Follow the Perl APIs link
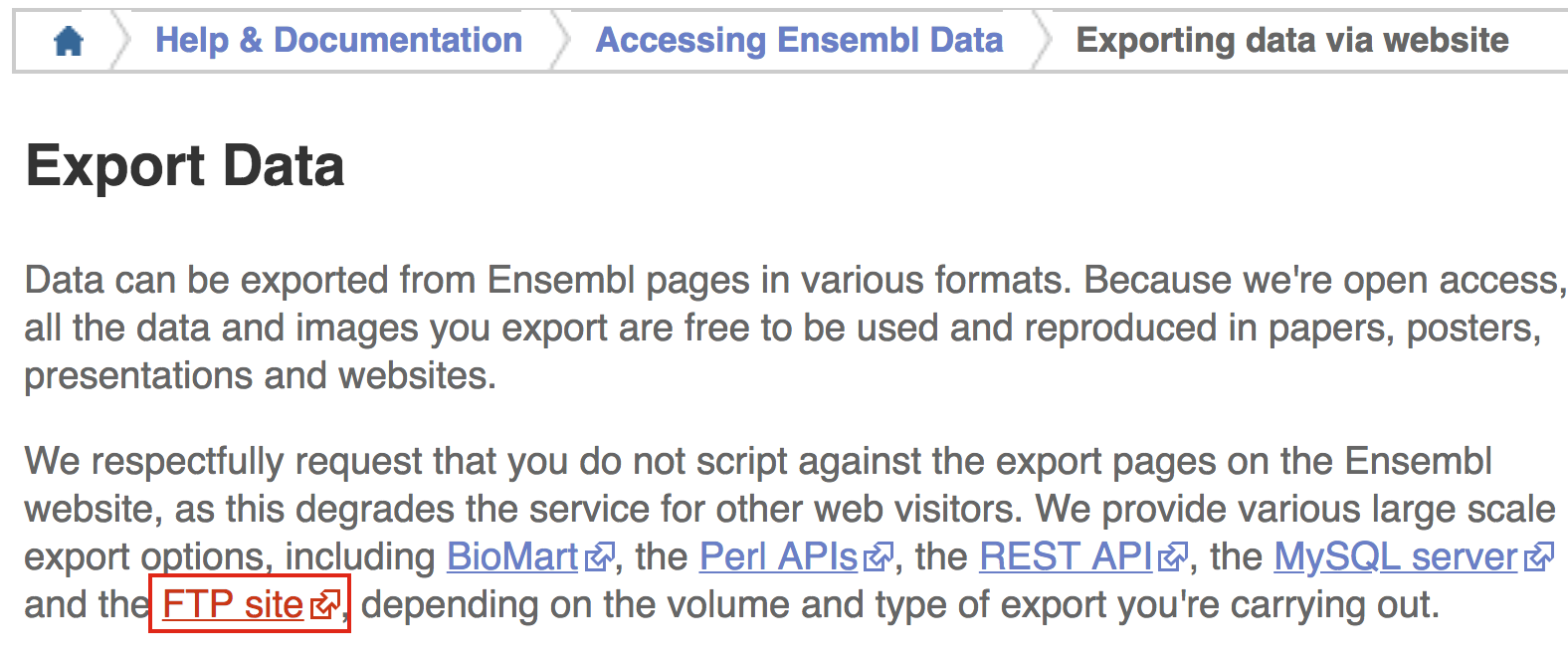1568x661 pixels. pyautogui.click(x=778, y=556)
